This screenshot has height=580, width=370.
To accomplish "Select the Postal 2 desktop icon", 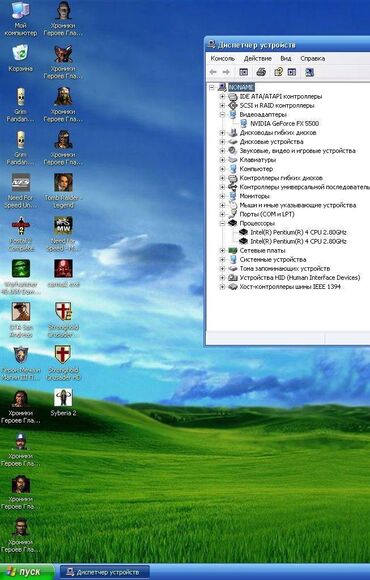I will 21,234.
